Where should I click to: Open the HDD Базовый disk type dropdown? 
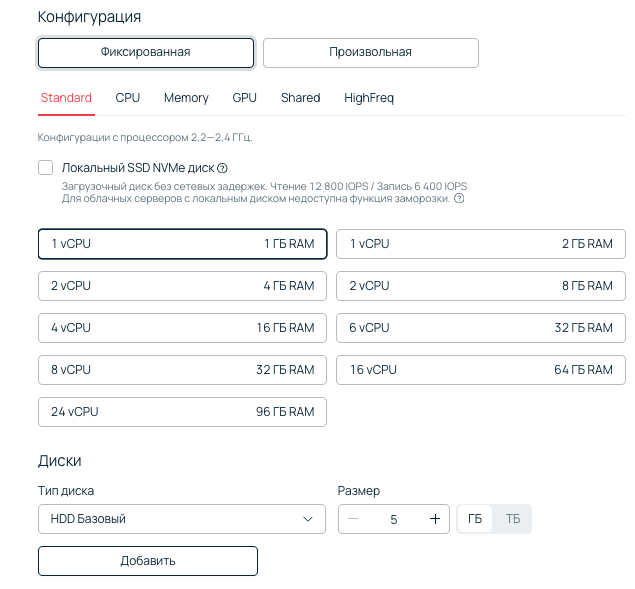pyautogui.click(x=182, y=519)
